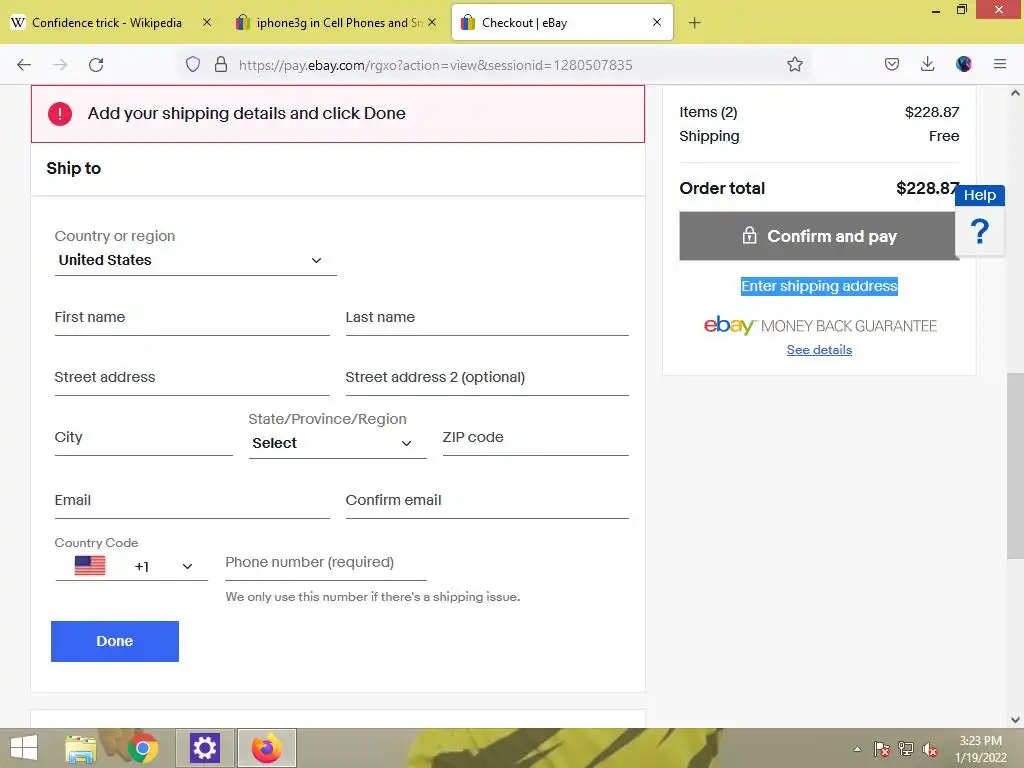Screen dimensions: 1024x768
Task: Focus the Phone number field
Action: pyautogui.click(x=326, y=563)
